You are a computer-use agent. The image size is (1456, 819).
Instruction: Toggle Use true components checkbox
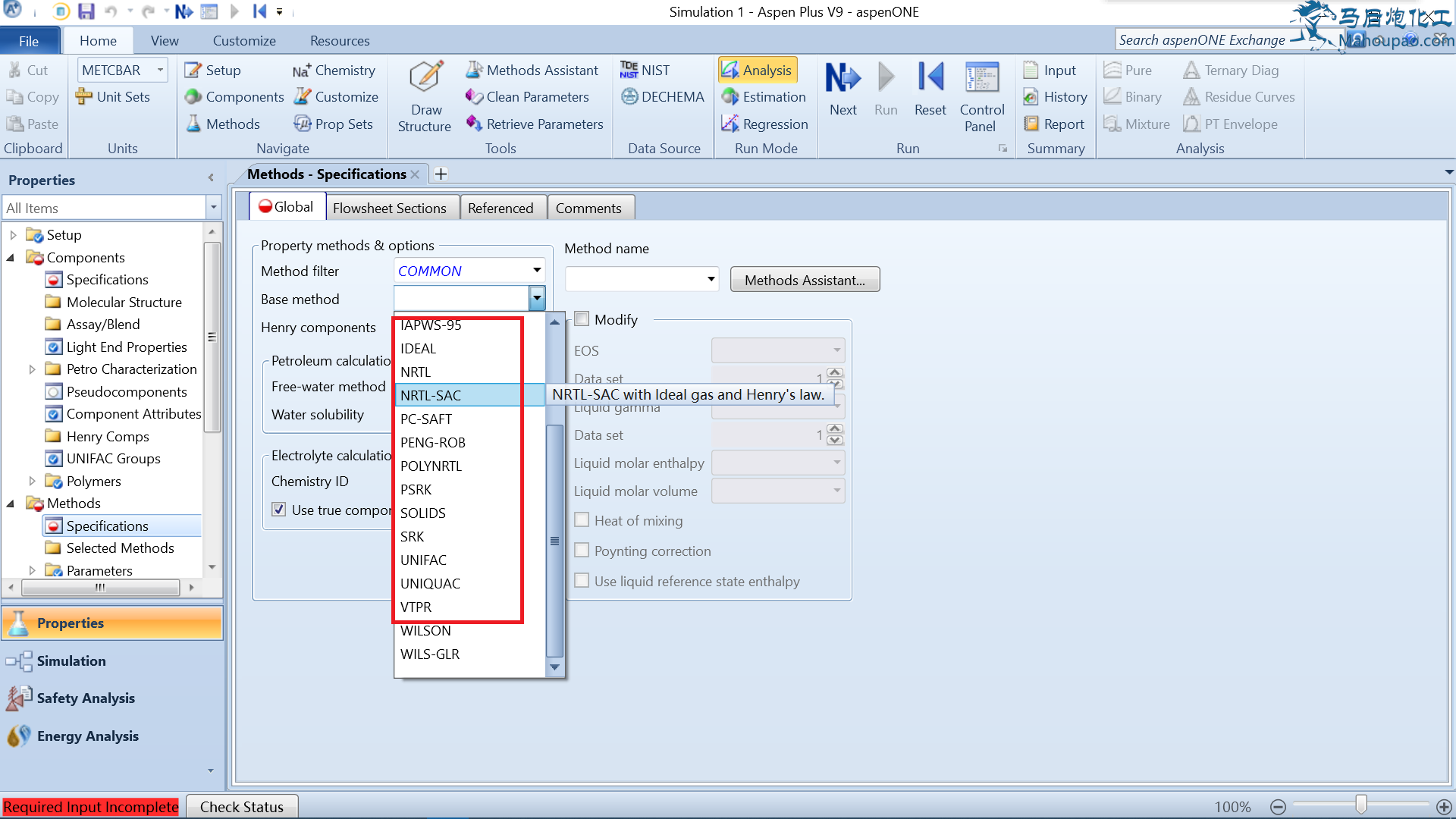pos(278,510)
